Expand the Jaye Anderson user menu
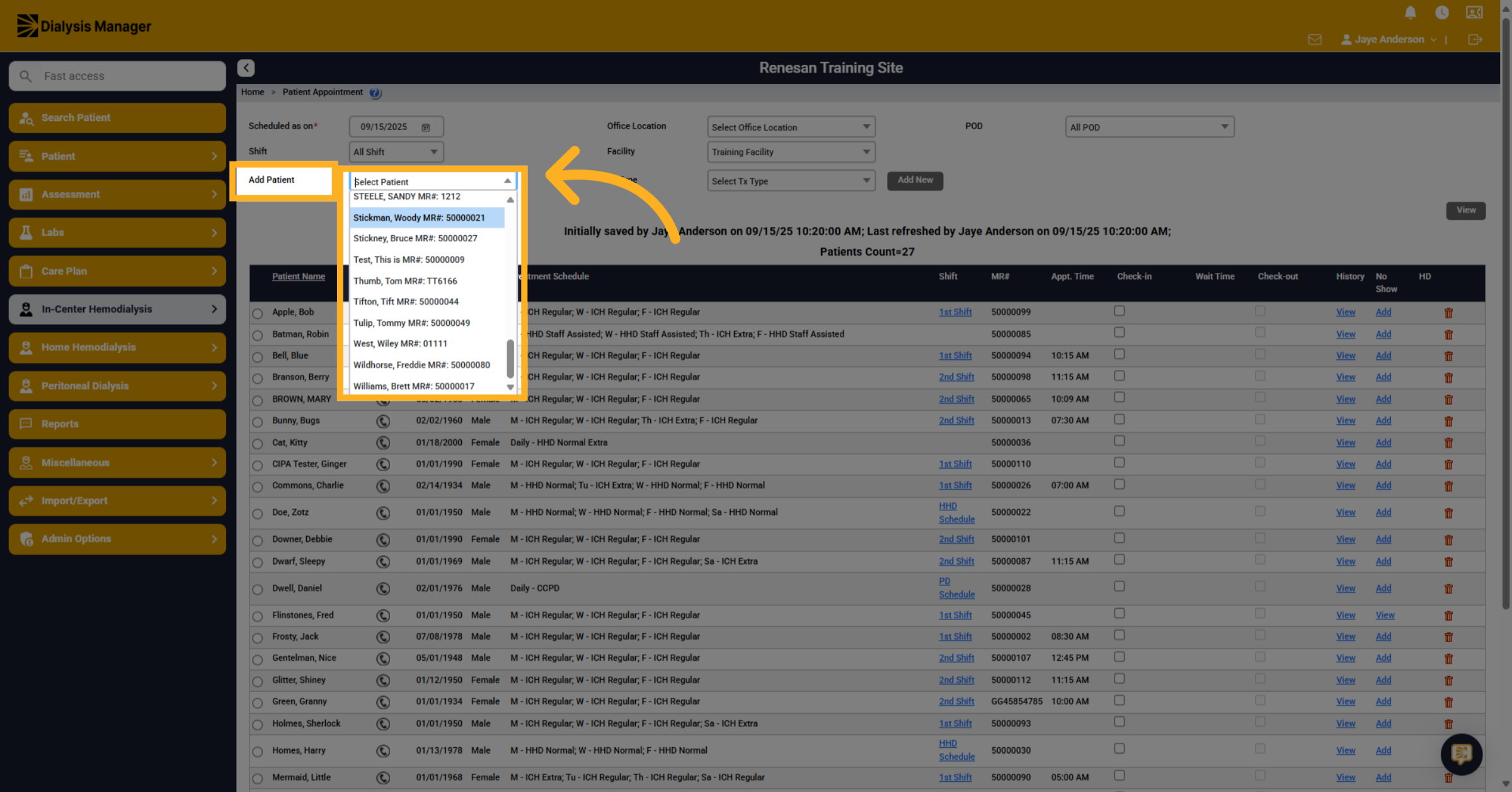Viewport: 1512px width, 792px height. [x=1389, y=40]
